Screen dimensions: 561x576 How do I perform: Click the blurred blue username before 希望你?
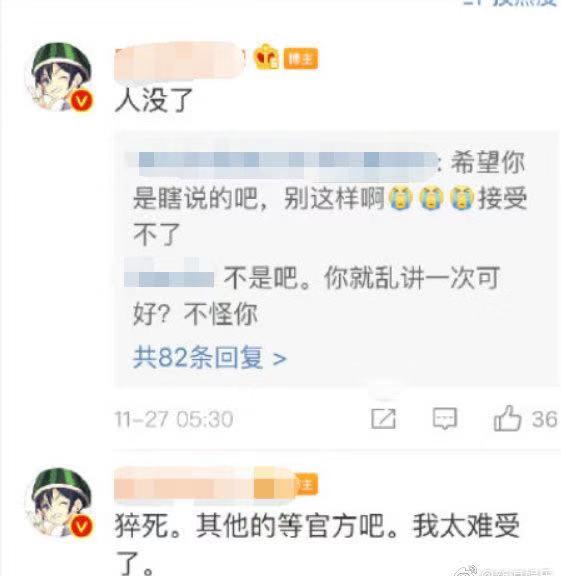pyautogui.click(x=283, y=164)
